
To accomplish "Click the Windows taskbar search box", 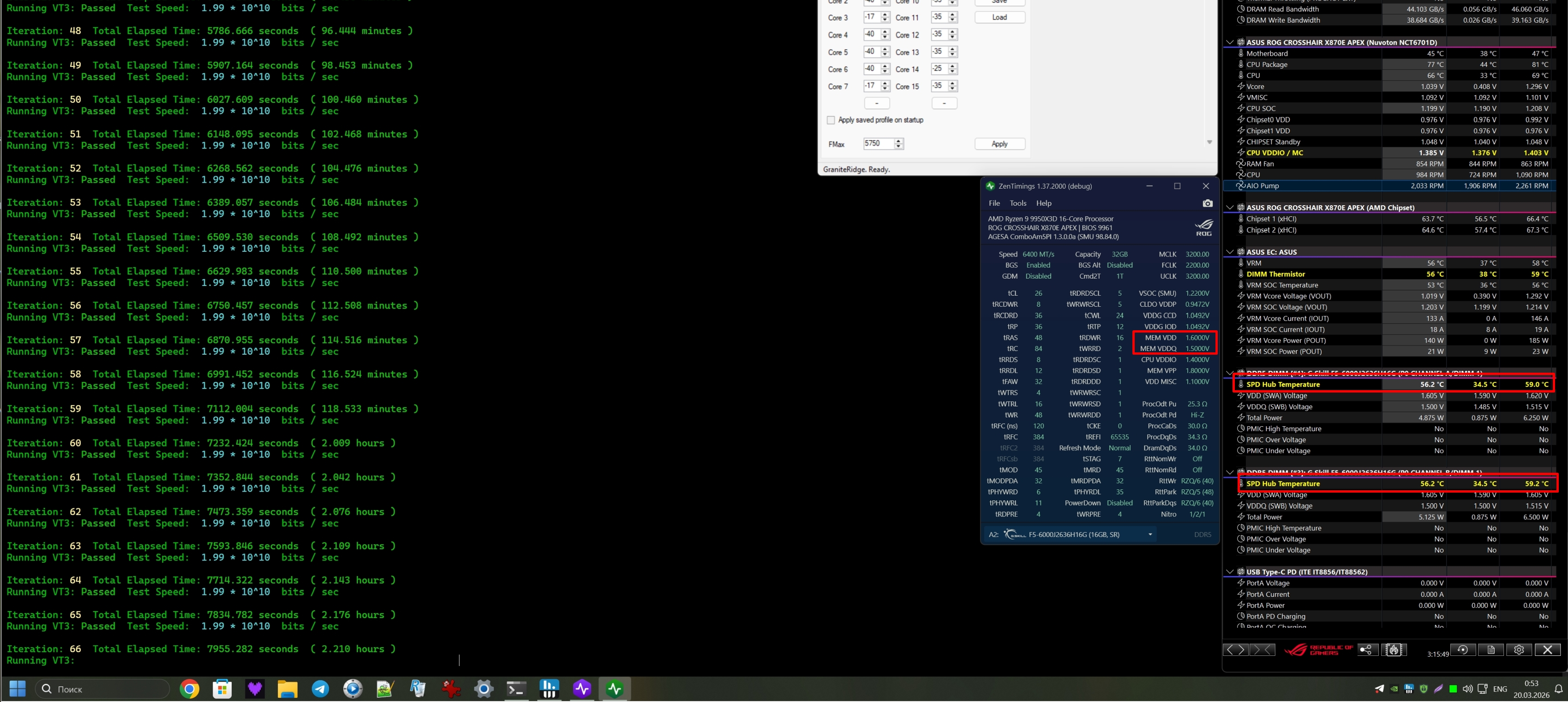I will coord(102,689).
